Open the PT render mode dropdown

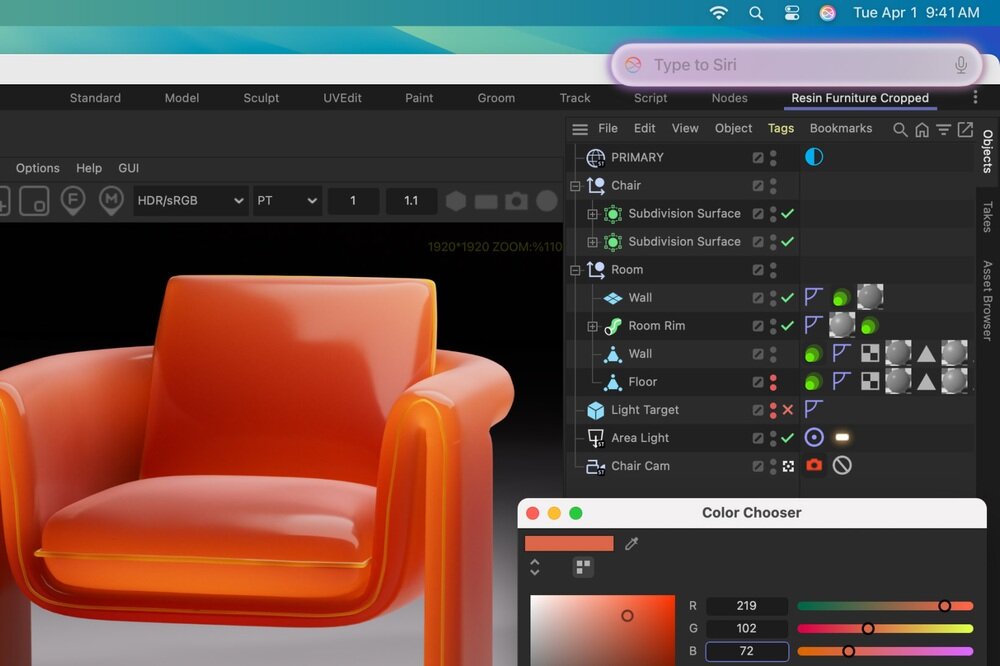287,200
